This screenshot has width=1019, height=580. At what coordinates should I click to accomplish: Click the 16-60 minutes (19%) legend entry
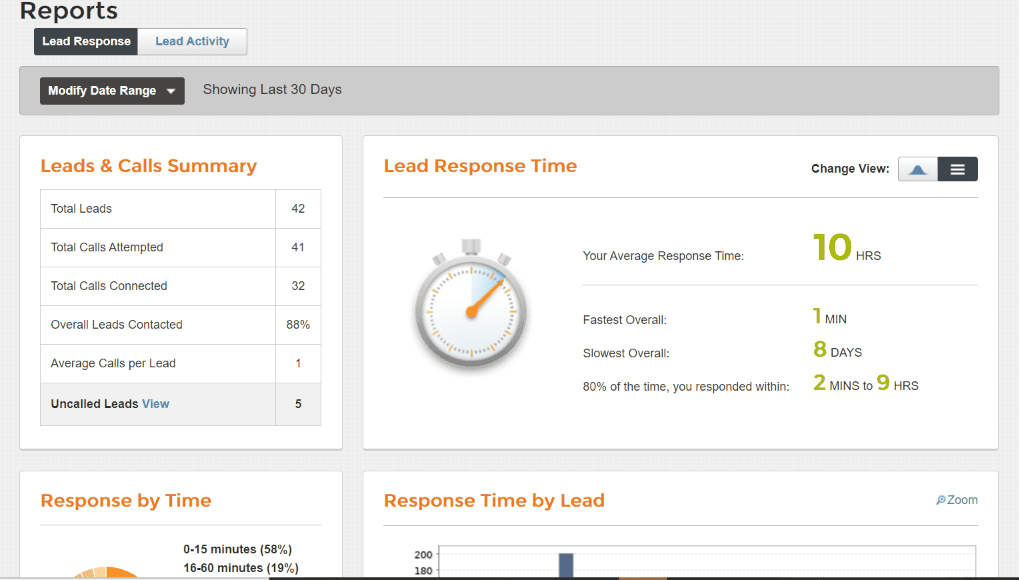pos(240,568)
